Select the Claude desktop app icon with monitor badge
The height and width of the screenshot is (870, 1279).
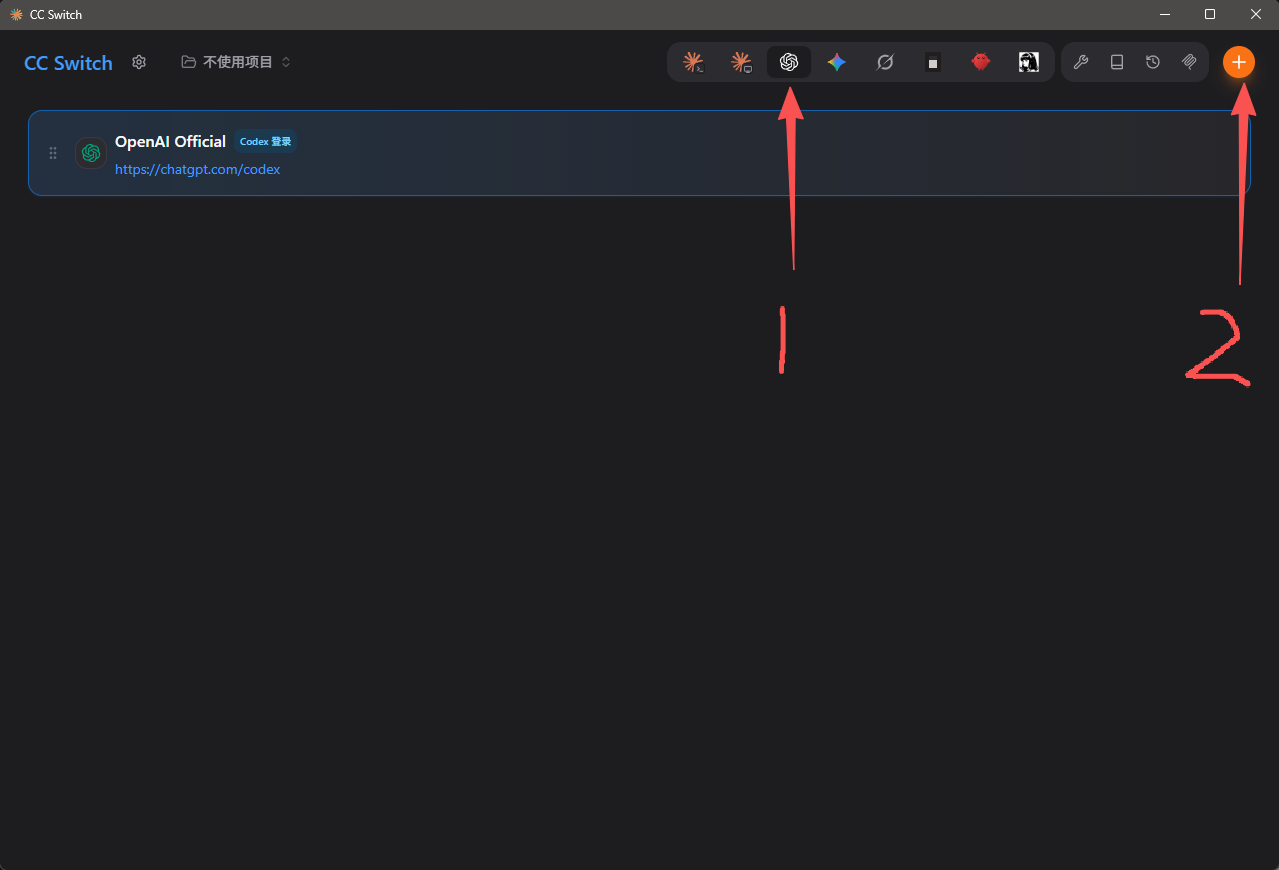tap(741, 62)
